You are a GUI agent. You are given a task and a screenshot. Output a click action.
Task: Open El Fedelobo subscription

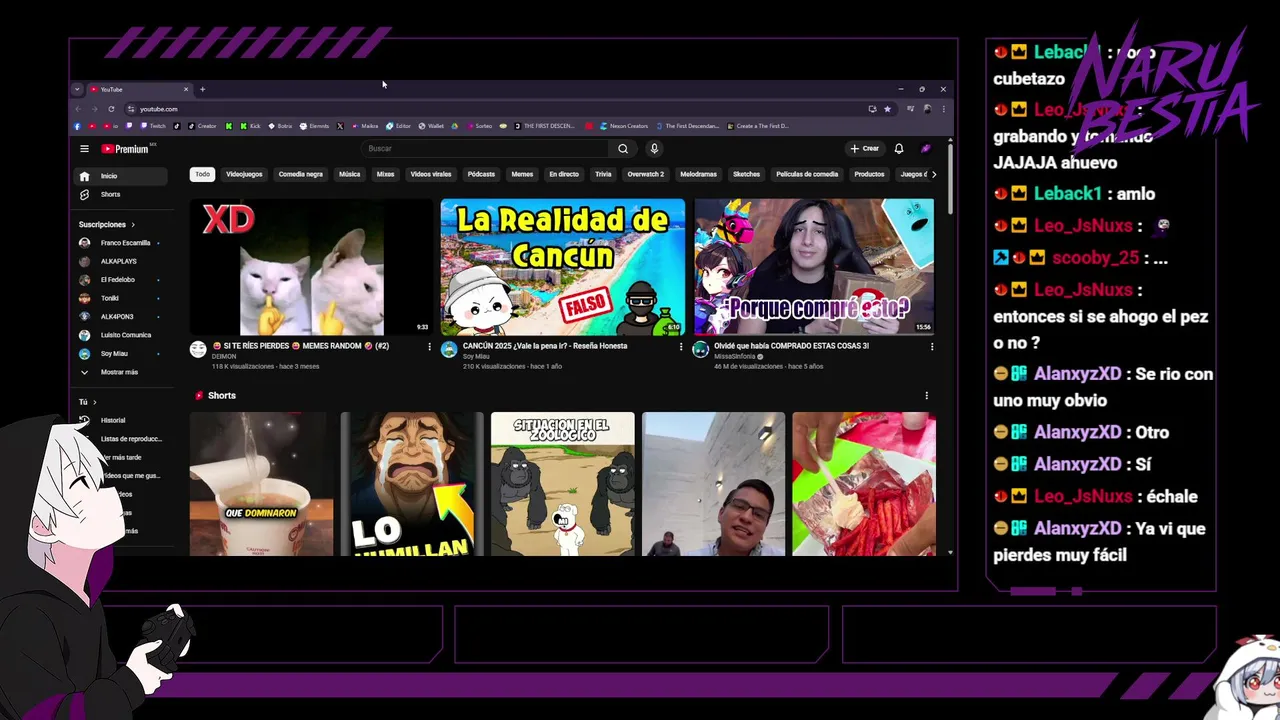(122, 280)
